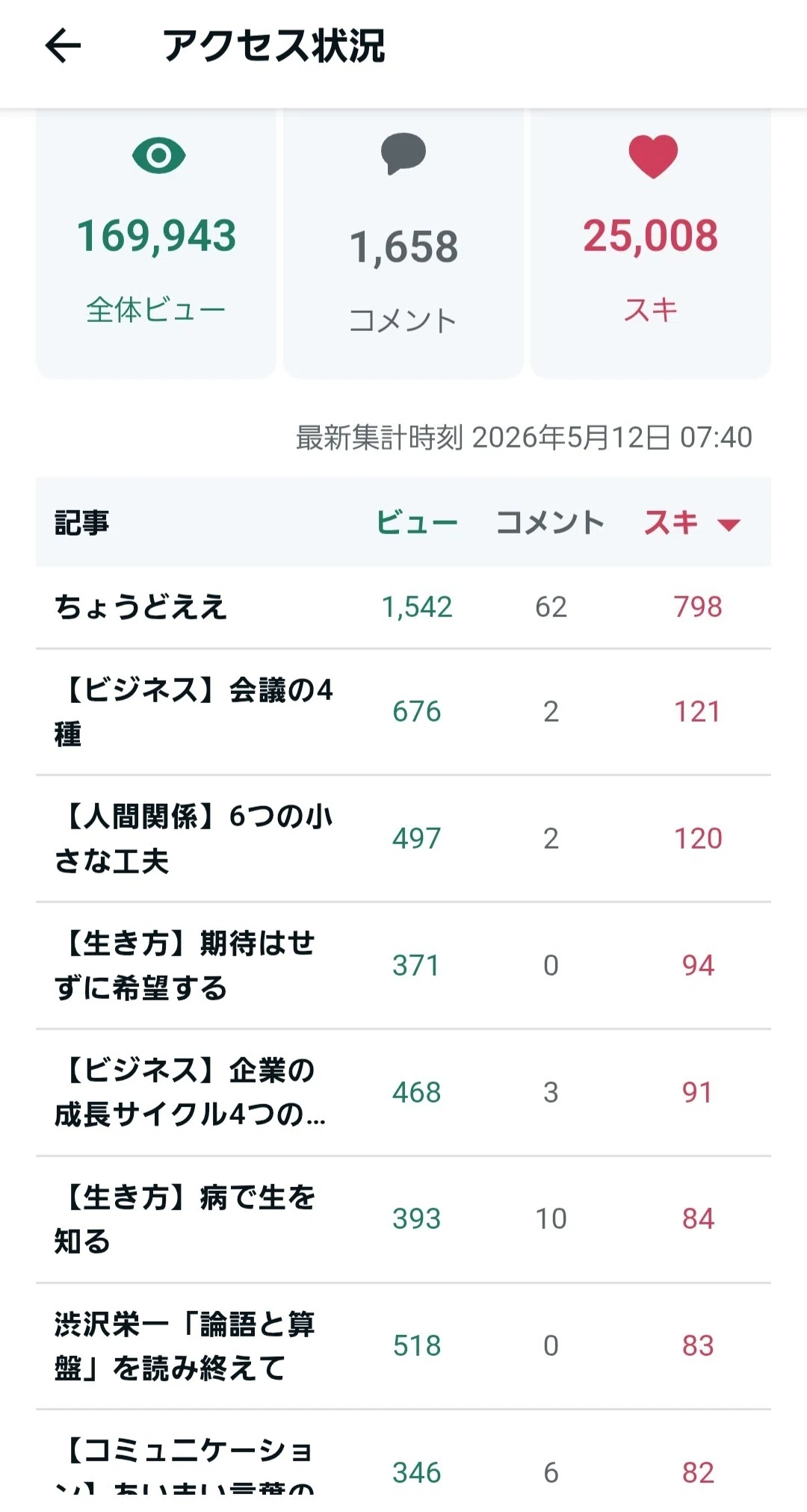
Task: Sort articles by コメント column
Action: [x=551, y=522]
